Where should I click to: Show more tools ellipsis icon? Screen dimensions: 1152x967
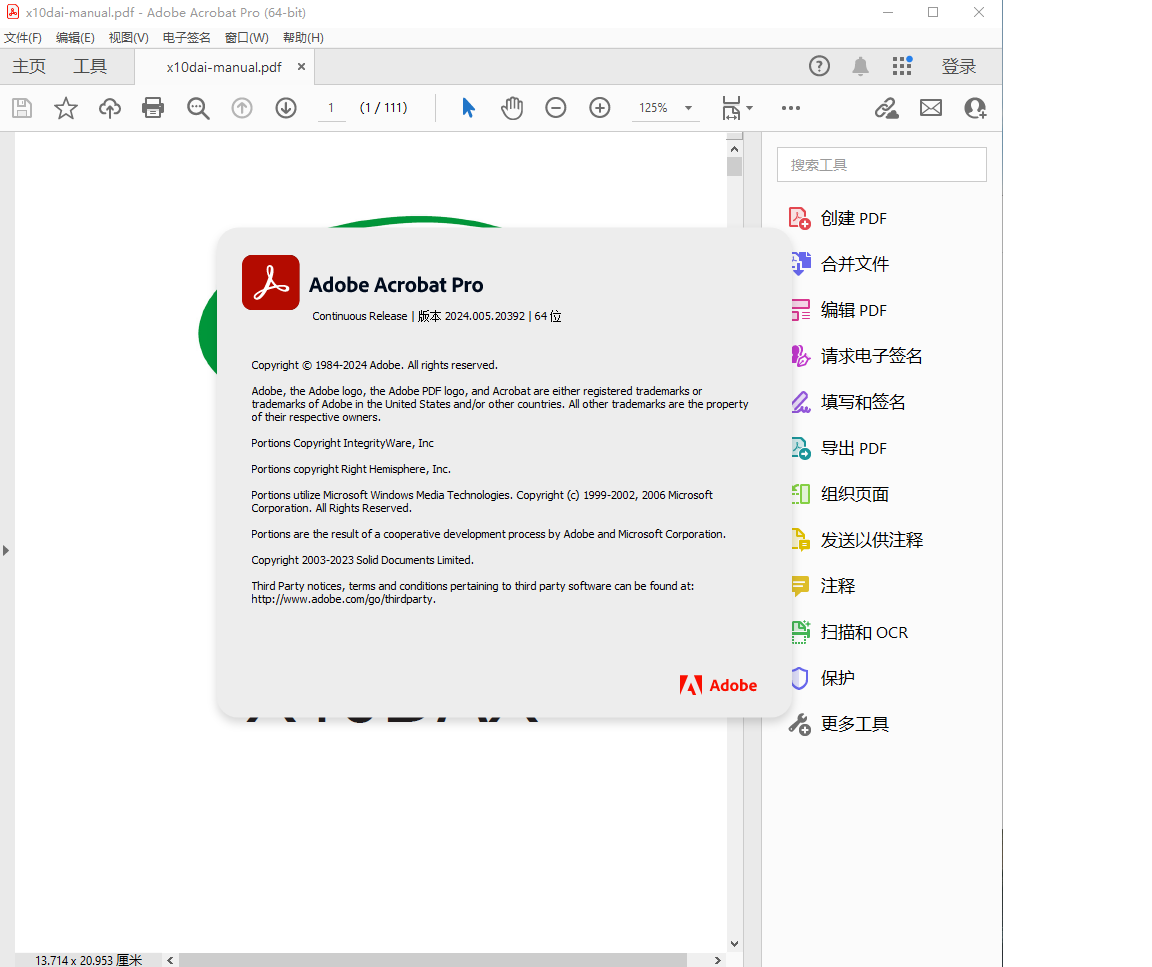[x=791, y=108]
